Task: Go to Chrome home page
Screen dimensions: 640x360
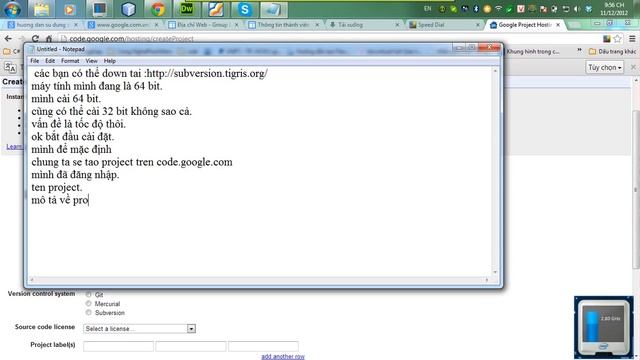Action: [49, 39]
